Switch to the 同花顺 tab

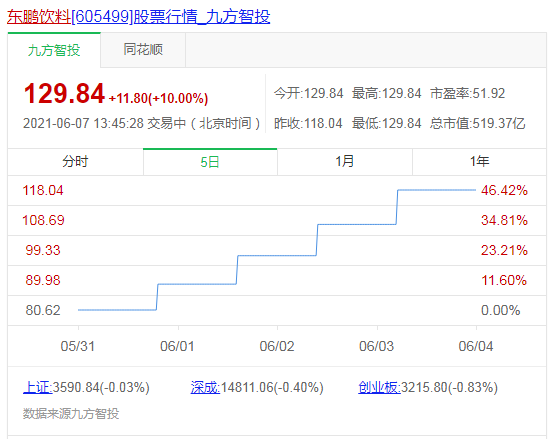click(143, 50)
